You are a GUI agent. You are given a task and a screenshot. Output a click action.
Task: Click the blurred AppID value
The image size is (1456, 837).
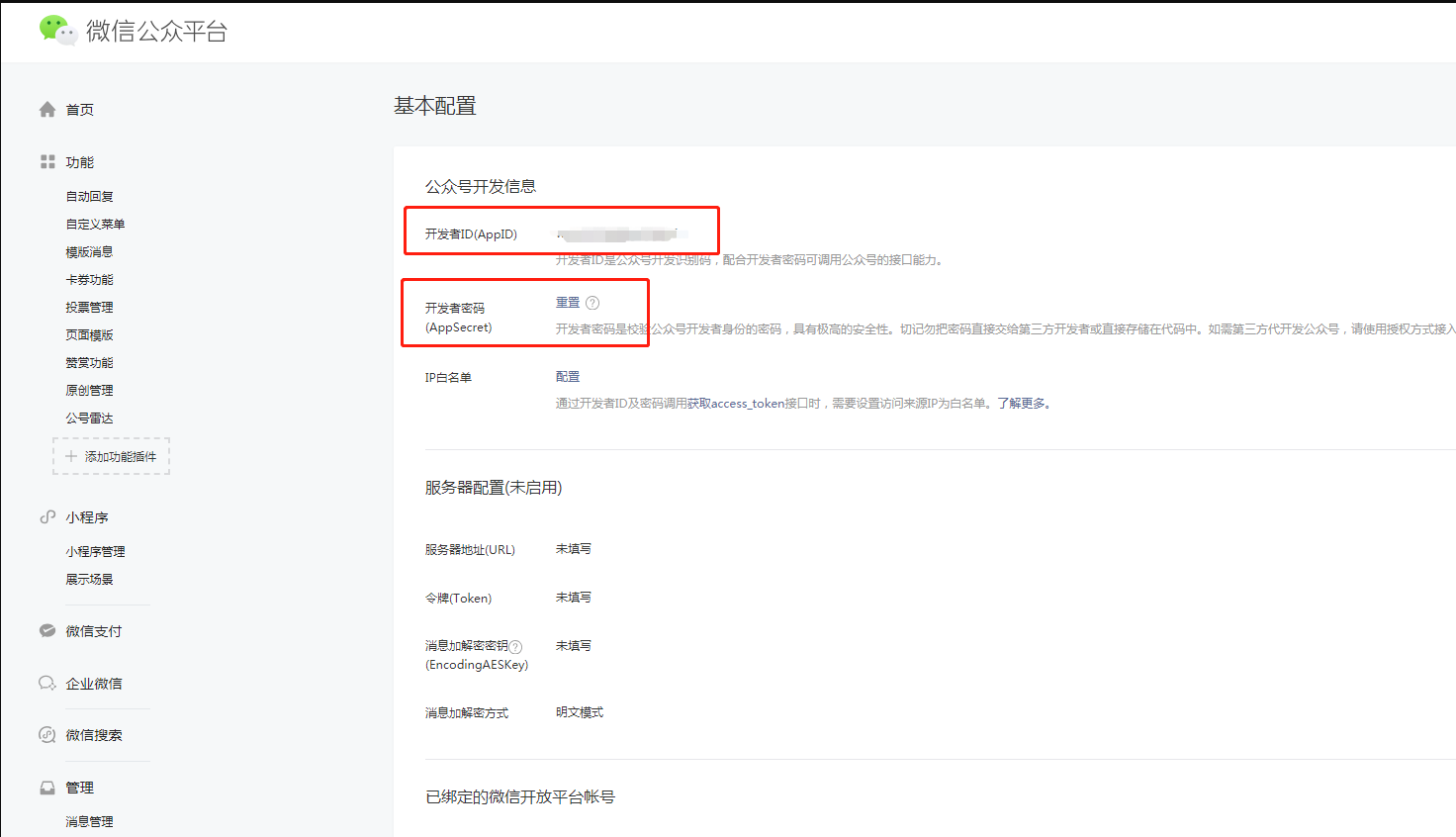622,234
